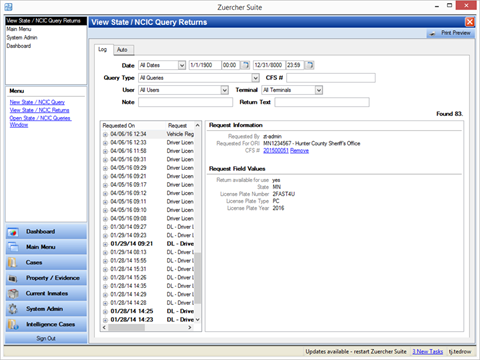Select the 04/05/16 09:17 row
Screen dimensions: 480x360
click(x=148, y=185)
